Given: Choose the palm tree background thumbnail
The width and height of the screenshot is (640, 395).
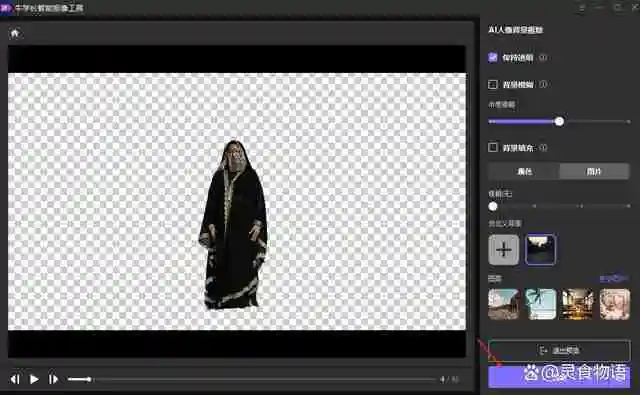Looking at the screenshot, I should (x=540, y=304).
